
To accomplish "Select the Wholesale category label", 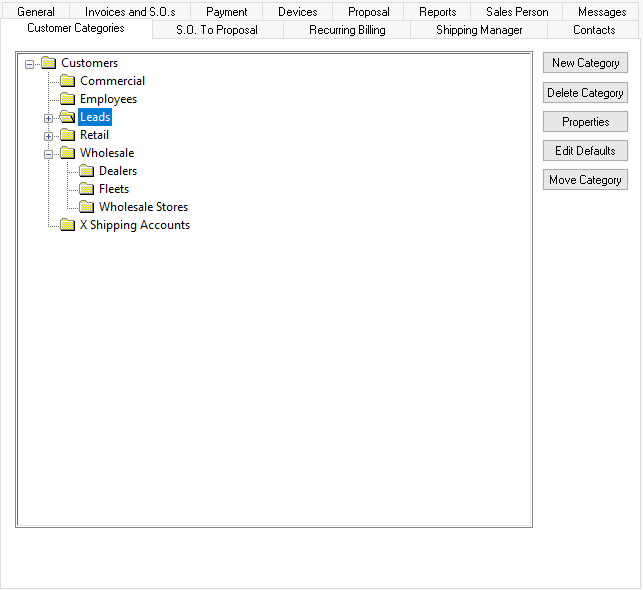I will pos(107,153).
